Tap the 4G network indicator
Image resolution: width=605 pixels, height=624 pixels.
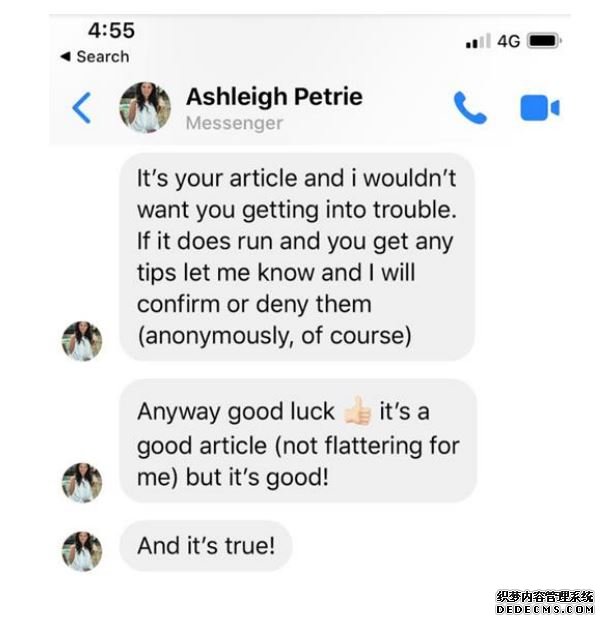click(x=508, y=41)
